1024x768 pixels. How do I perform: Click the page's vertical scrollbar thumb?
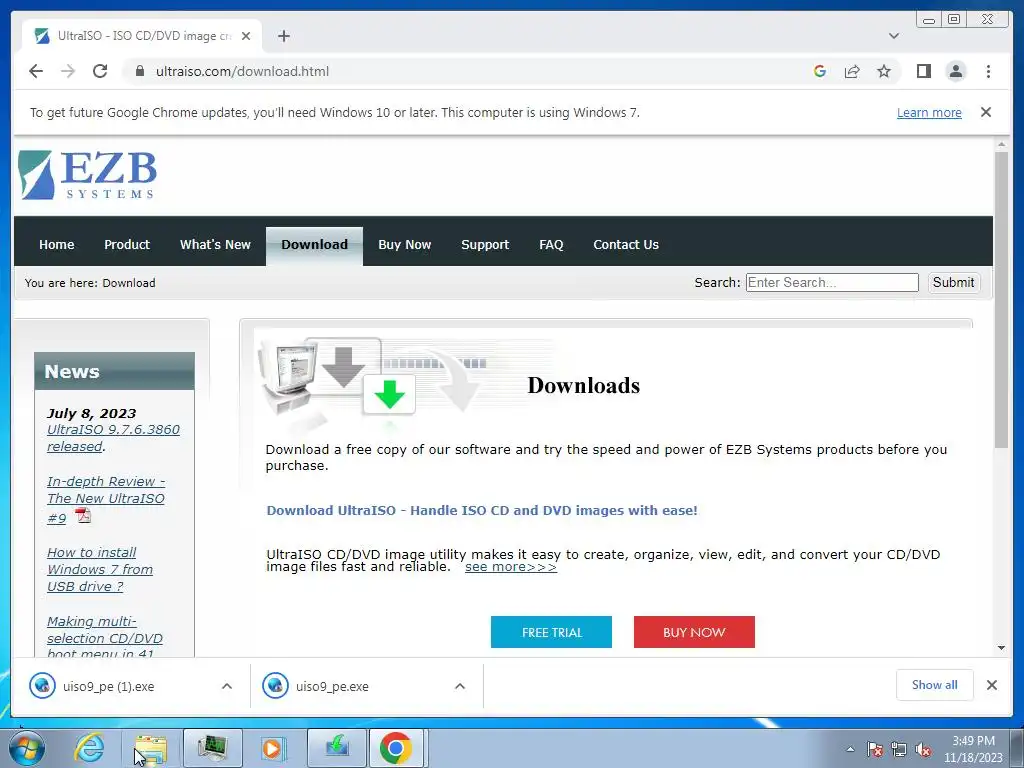1001,299
